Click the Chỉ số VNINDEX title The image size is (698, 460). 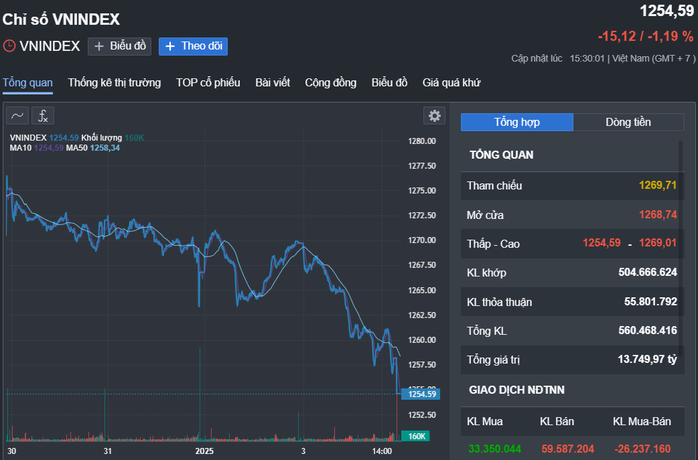click(x=61, y=20)
